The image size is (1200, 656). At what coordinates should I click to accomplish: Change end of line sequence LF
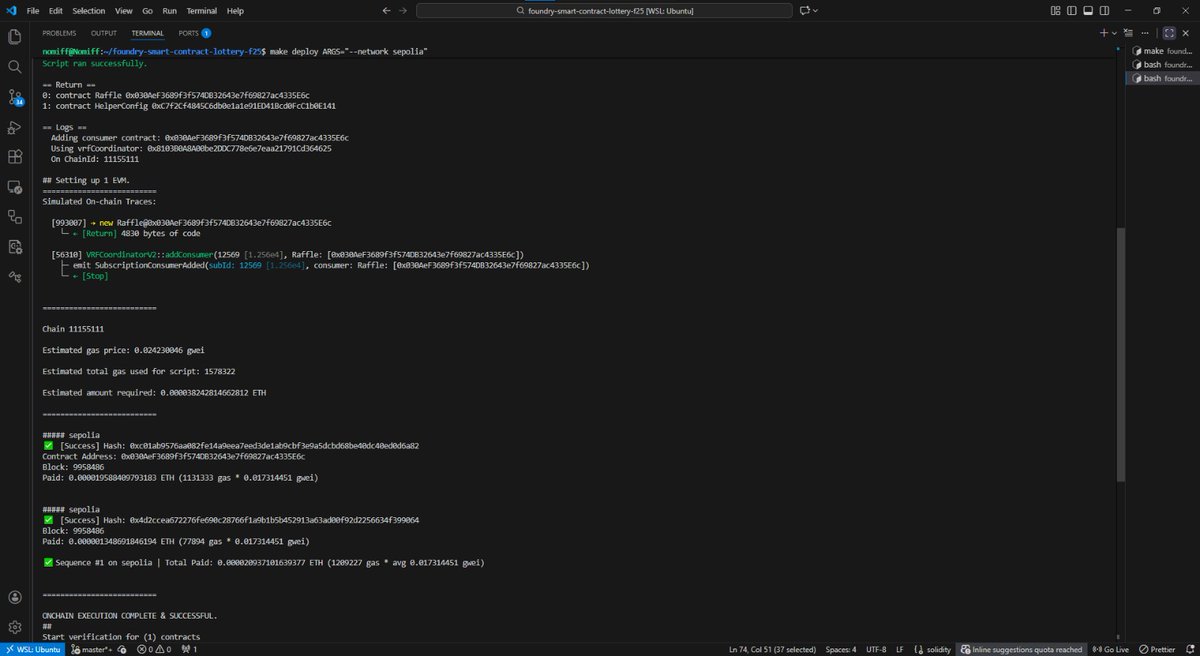pyautogui.click(x=902, y=649)
